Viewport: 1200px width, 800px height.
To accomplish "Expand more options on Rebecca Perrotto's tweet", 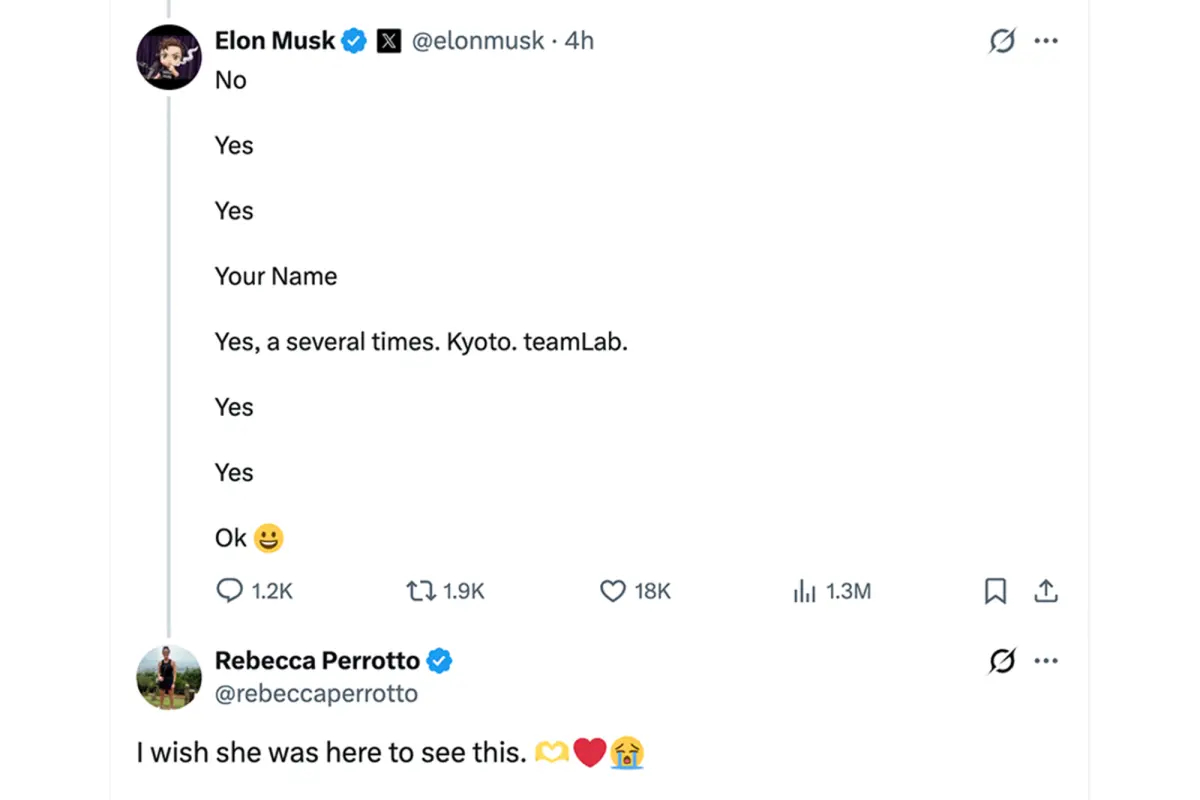I will [x=1046, y=661].
